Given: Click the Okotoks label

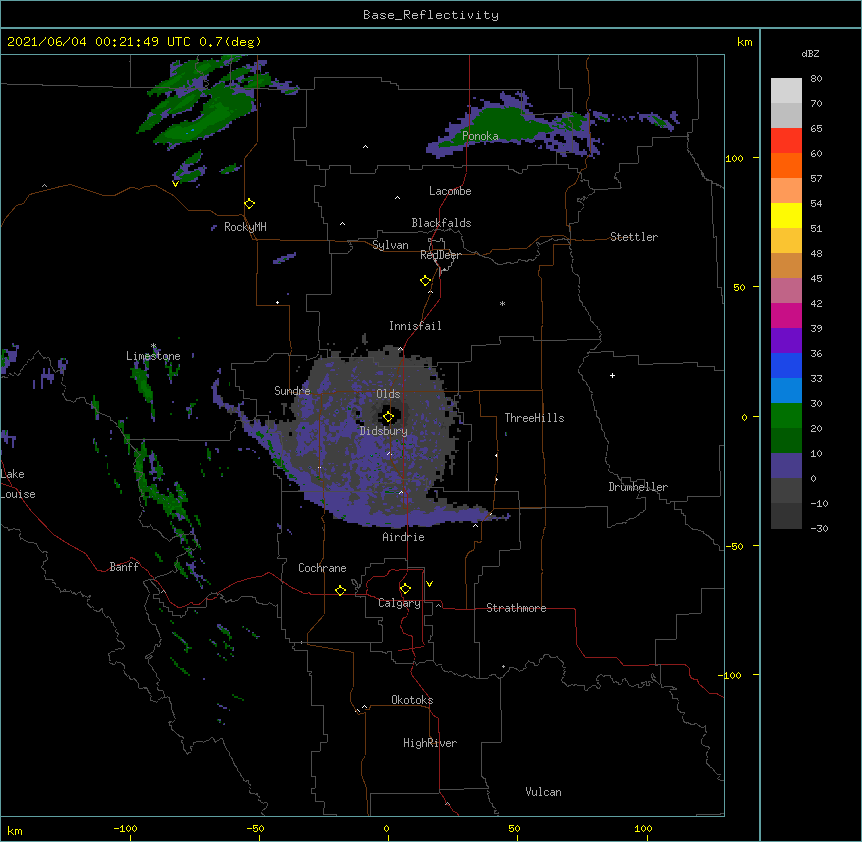Looking at the screenshot, I should (412, 700).
